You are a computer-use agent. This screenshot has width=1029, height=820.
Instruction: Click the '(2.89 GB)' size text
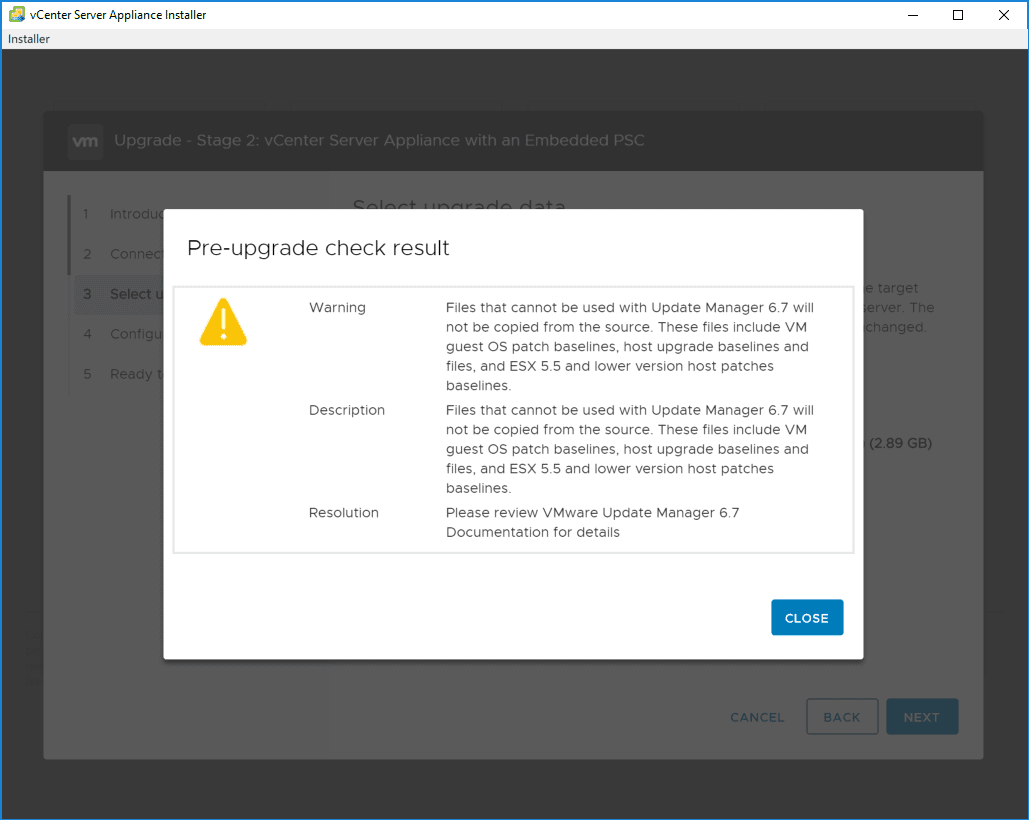[x=900, y=443]
